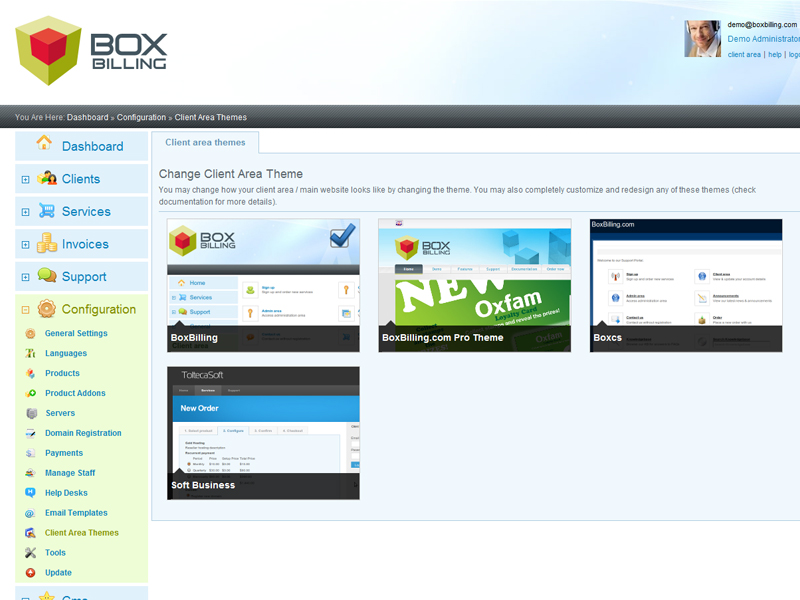Image resolution: width=800 pixels, height=600 pixels.
Task: Expand the Clients menu section
Action: (x=26, y=180)
